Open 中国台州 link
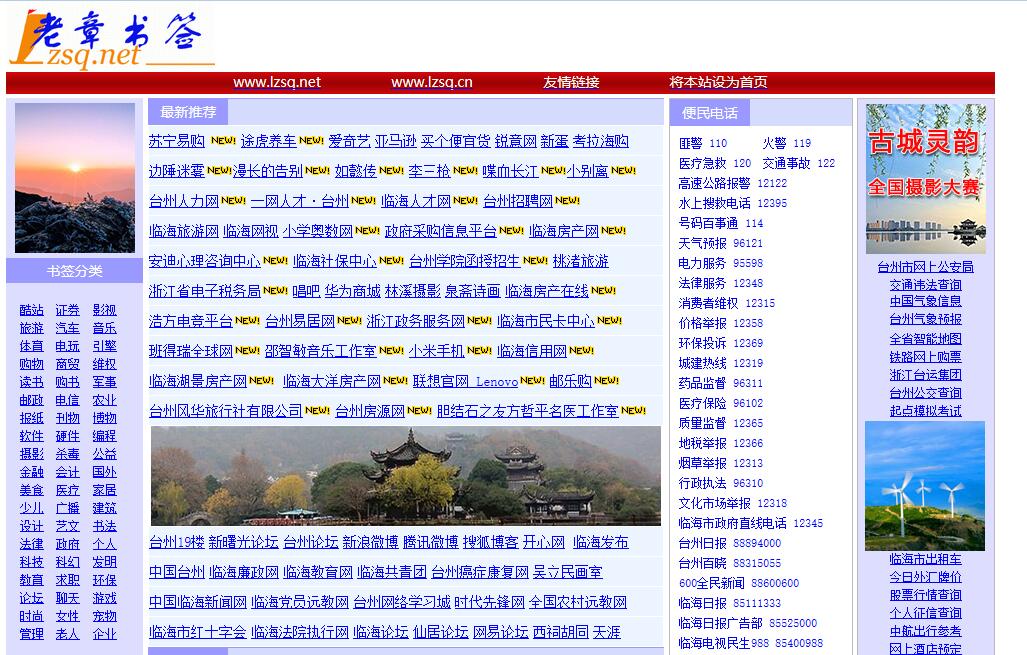Image resolution: width=1027 pixels, height=655 pixels. 177,572
